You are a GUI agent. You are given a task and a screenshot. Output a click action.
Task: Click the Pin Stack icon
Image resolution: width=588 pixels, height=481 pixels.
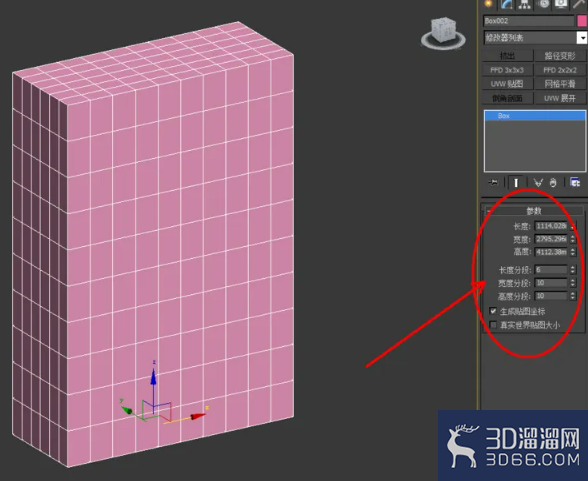[493, 183]
